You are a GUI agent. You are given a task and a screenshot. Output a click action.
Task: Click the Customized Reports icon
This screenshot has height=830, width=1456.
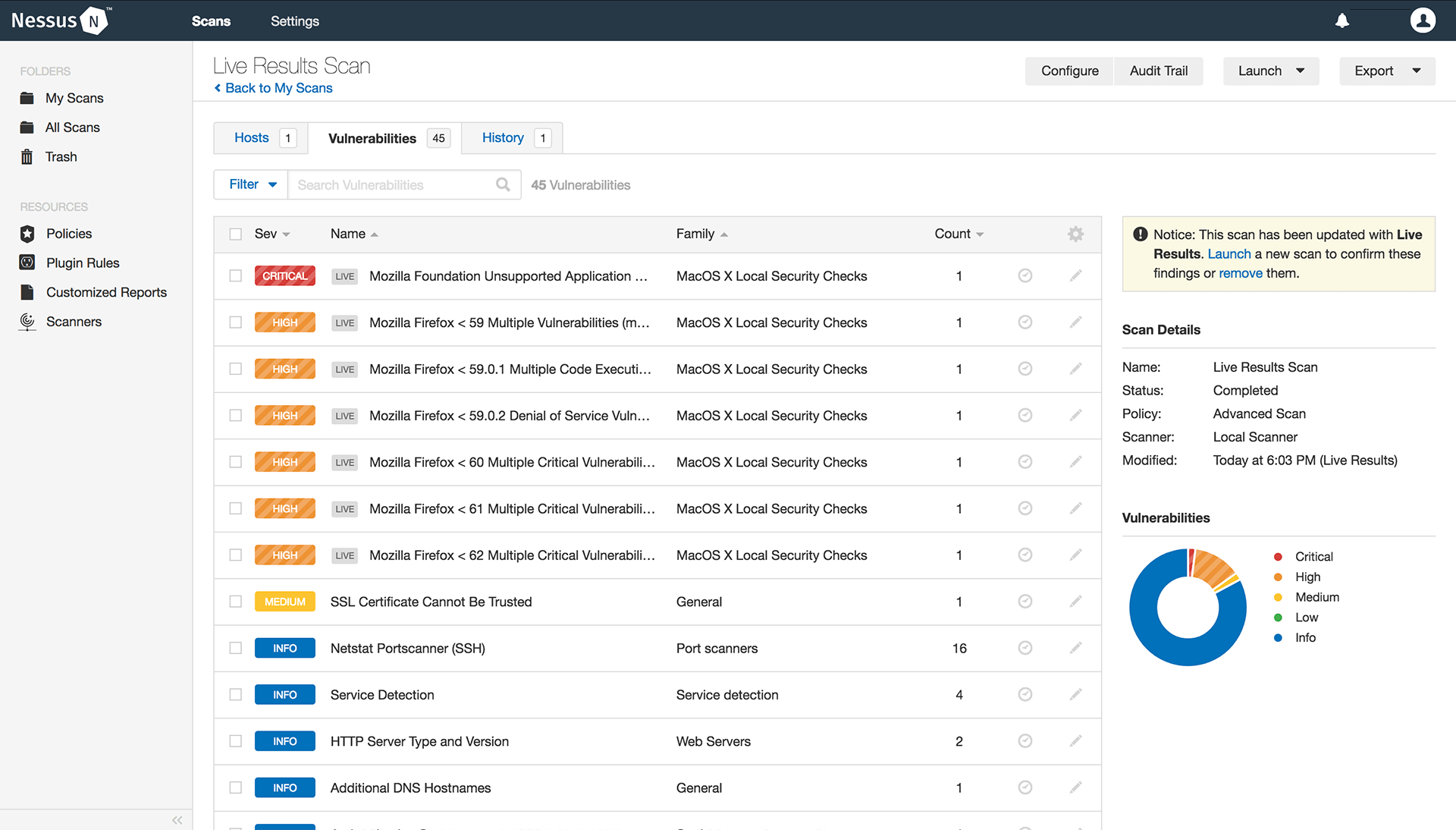28,292
